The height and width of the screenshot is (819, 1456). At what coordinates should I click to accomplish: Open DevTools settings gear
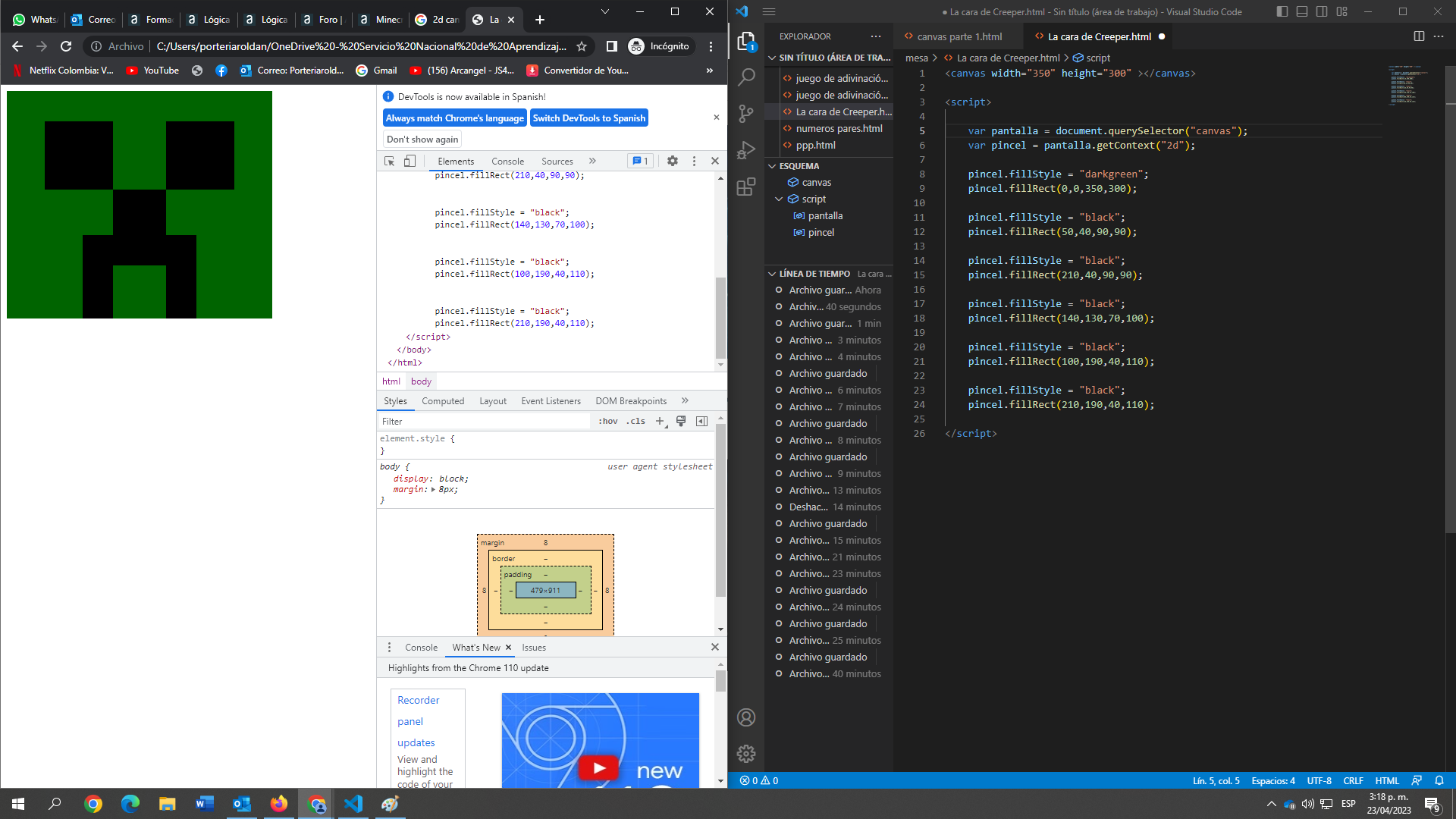(673, 161)
